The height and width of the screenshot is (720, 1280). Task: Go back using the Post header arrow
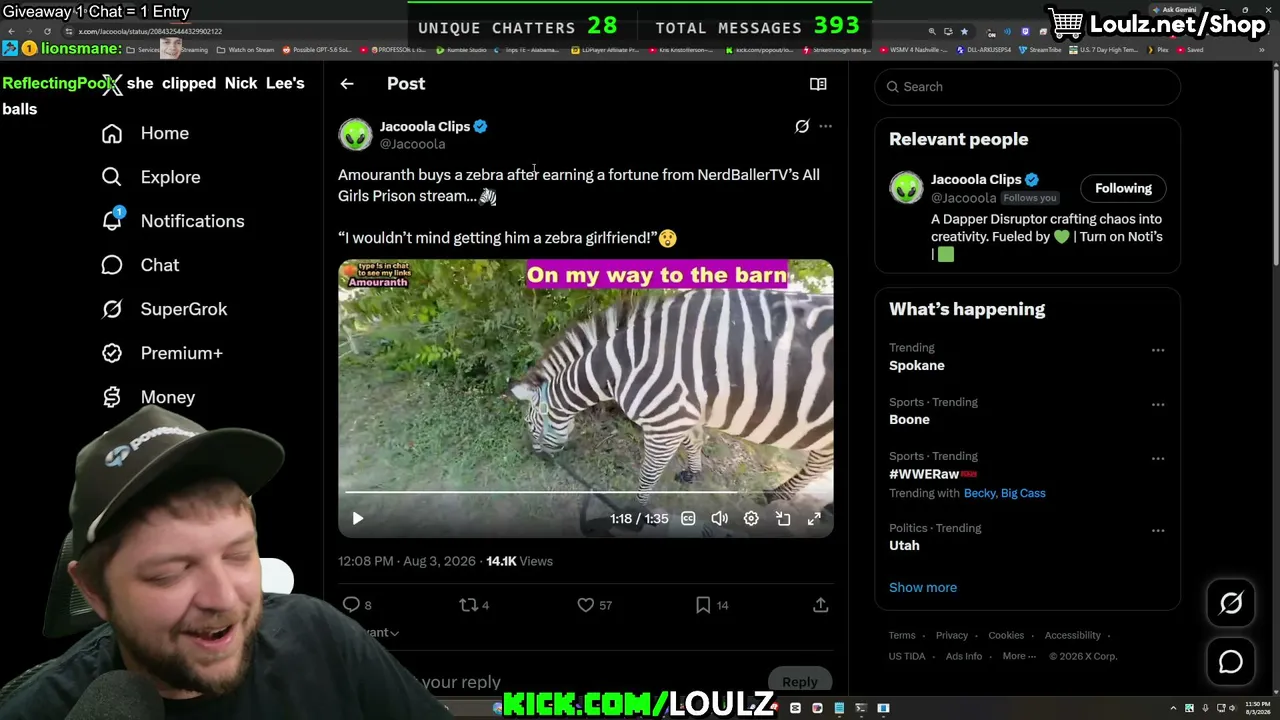[x=347, y=84]
